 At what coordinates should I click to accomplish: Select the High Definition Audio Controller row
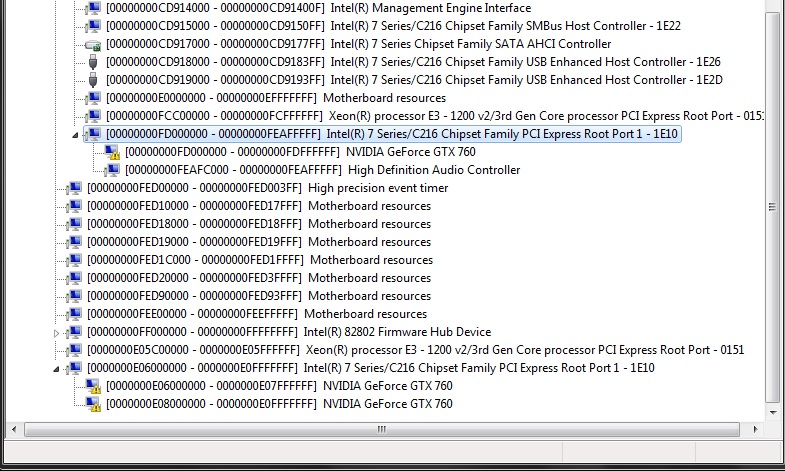(x=322, y=170)
